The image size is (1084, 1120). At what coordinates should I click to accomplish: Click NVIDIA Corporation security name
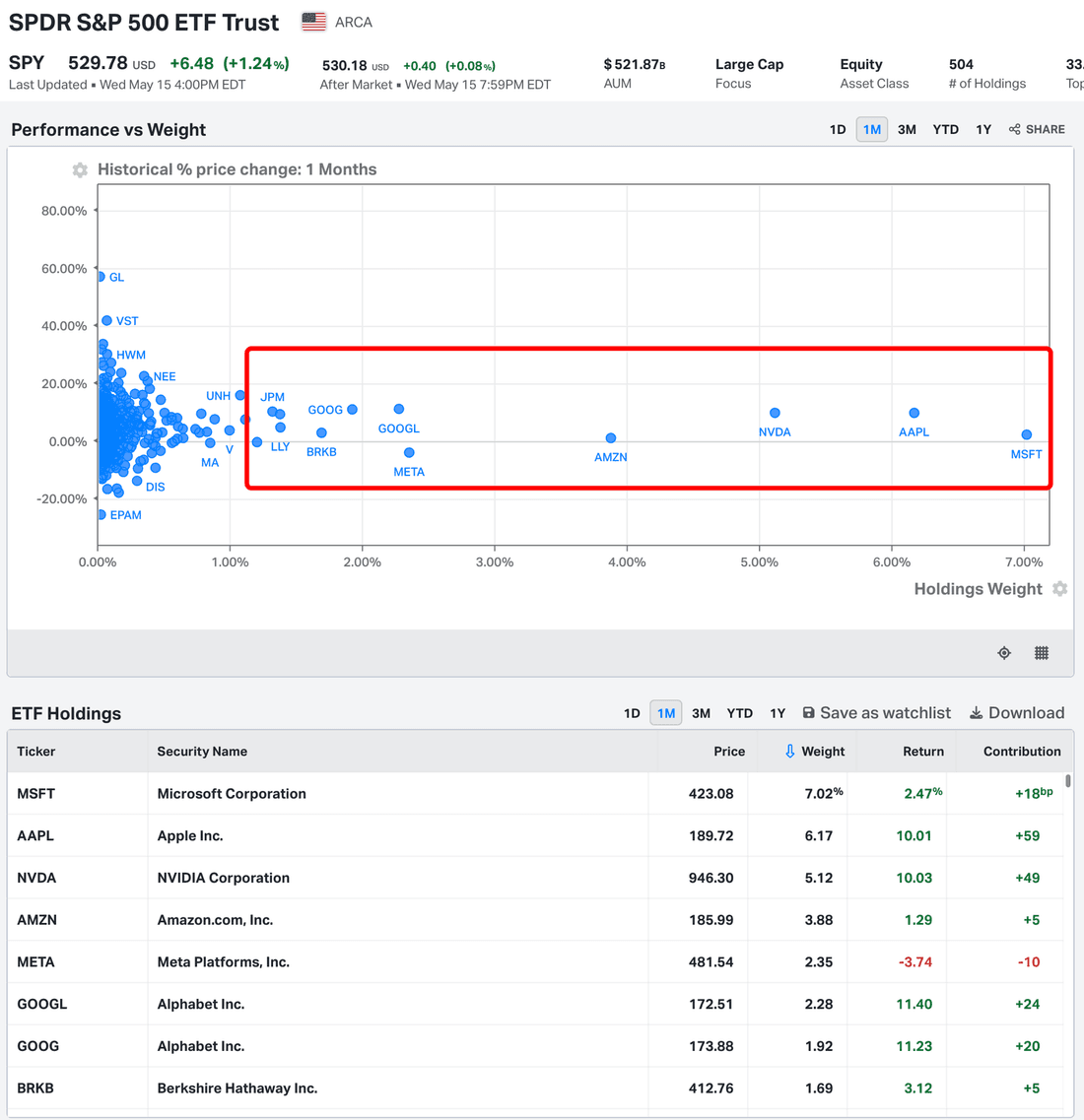[x=224, y=878]
